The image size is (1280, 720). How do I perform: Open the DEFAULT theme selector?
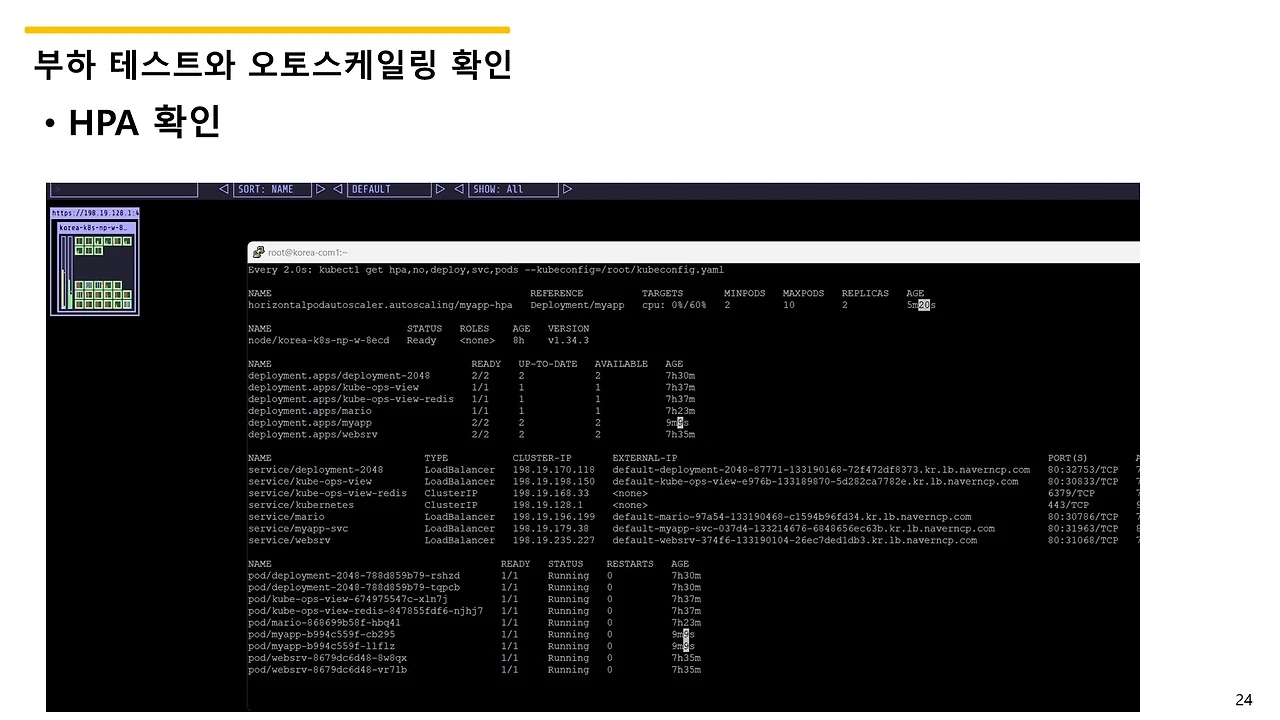coord(391,189)
